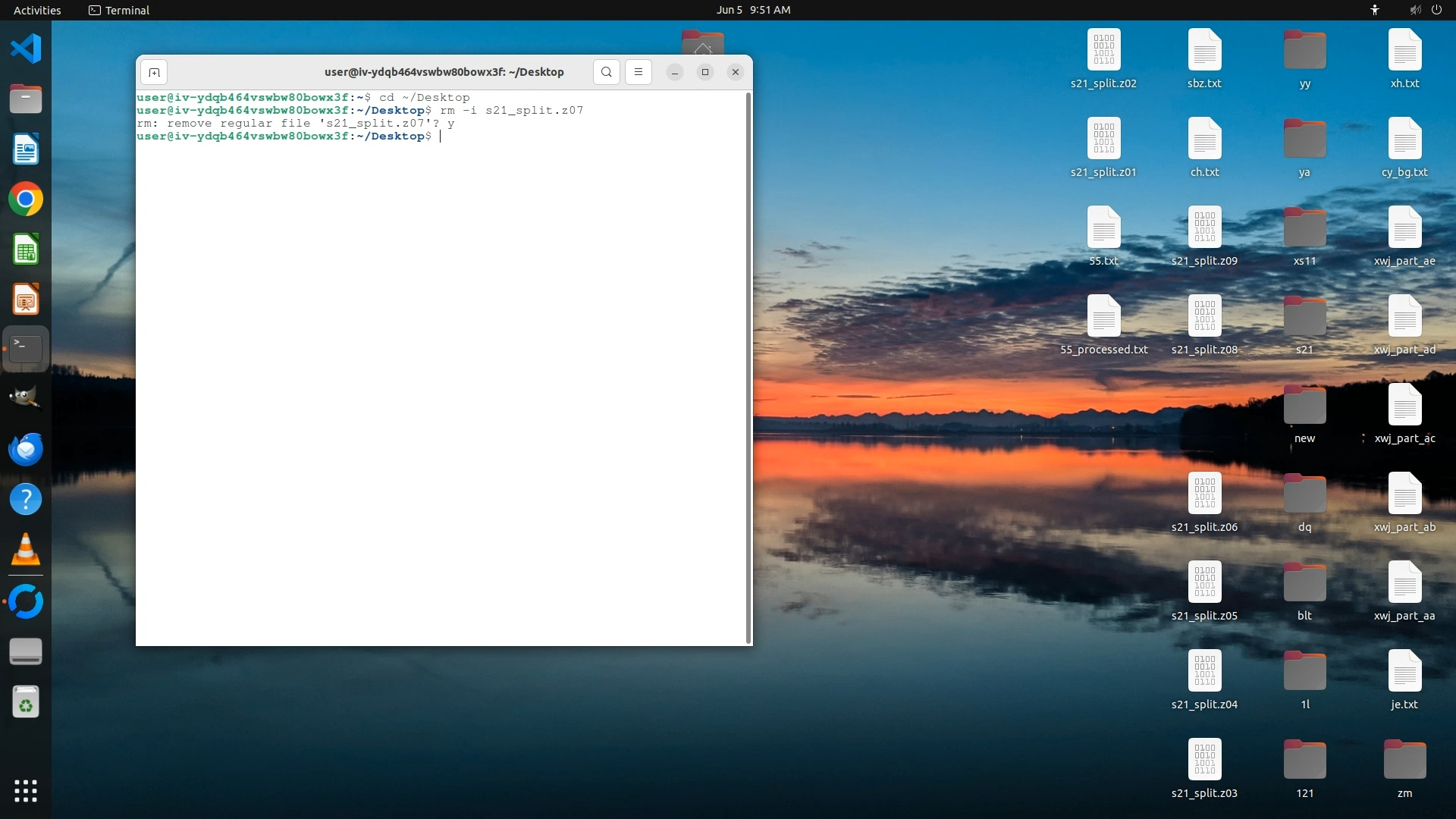Open a new terminal tab
The image size is (1456, 819).
[154, 72]
